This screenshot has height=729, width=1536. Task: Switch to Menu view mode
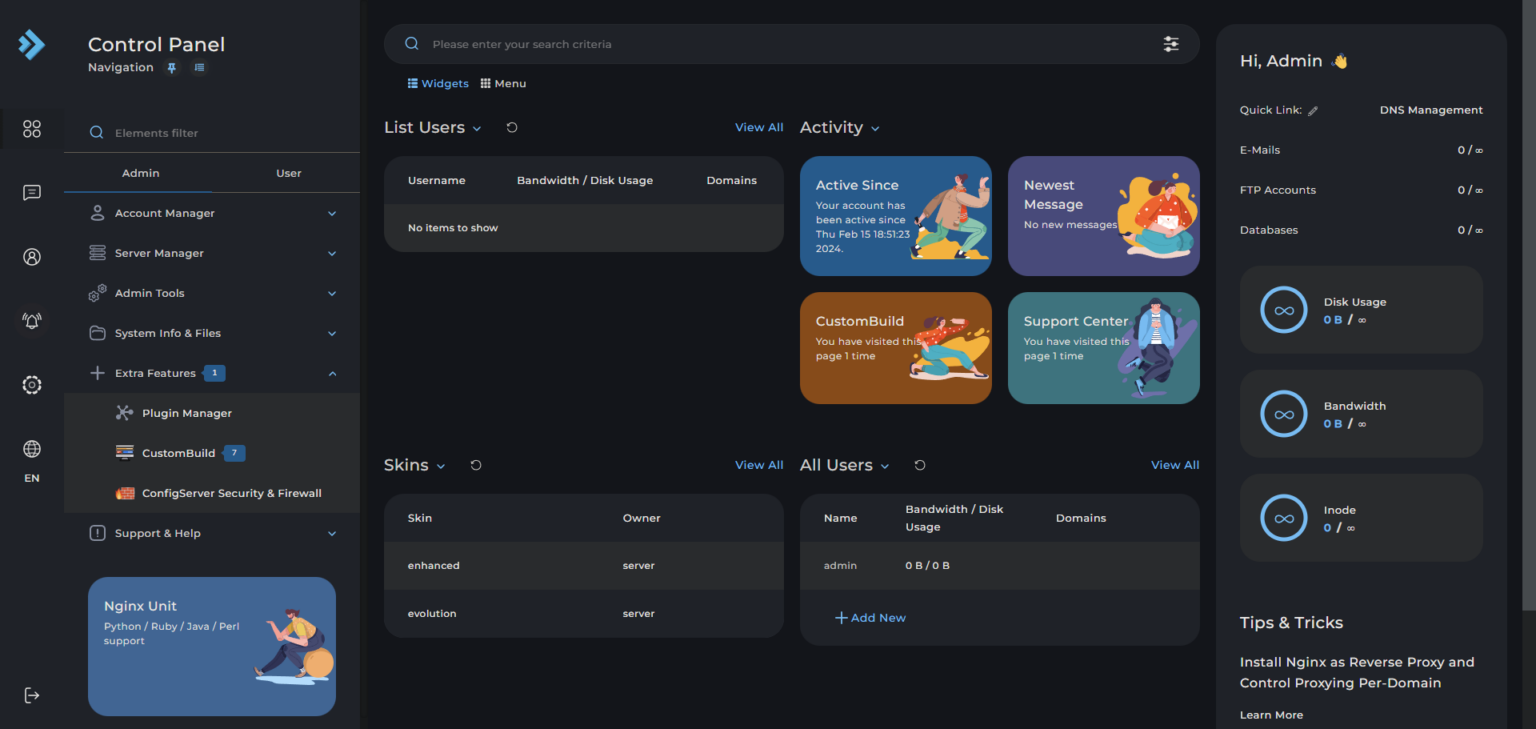pyautogui.click(x=503, y=84)
